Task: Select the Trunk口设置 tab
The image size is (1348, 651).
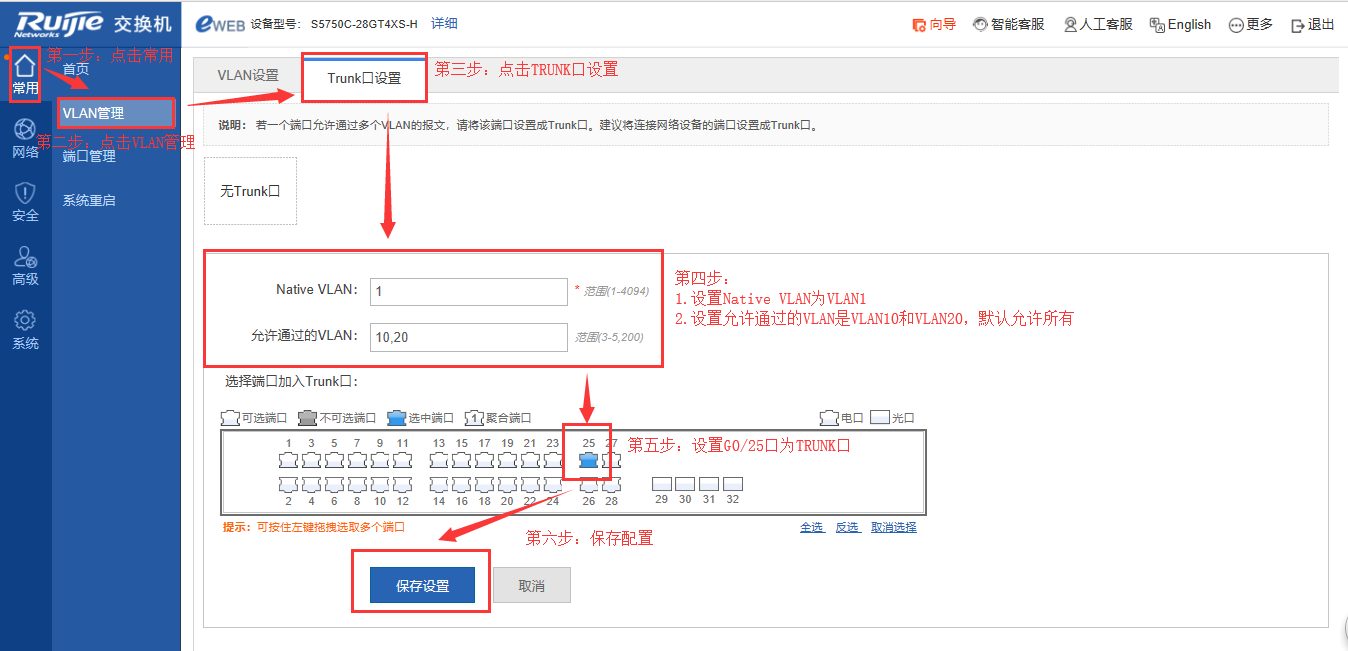Action: tap(364, 78)
